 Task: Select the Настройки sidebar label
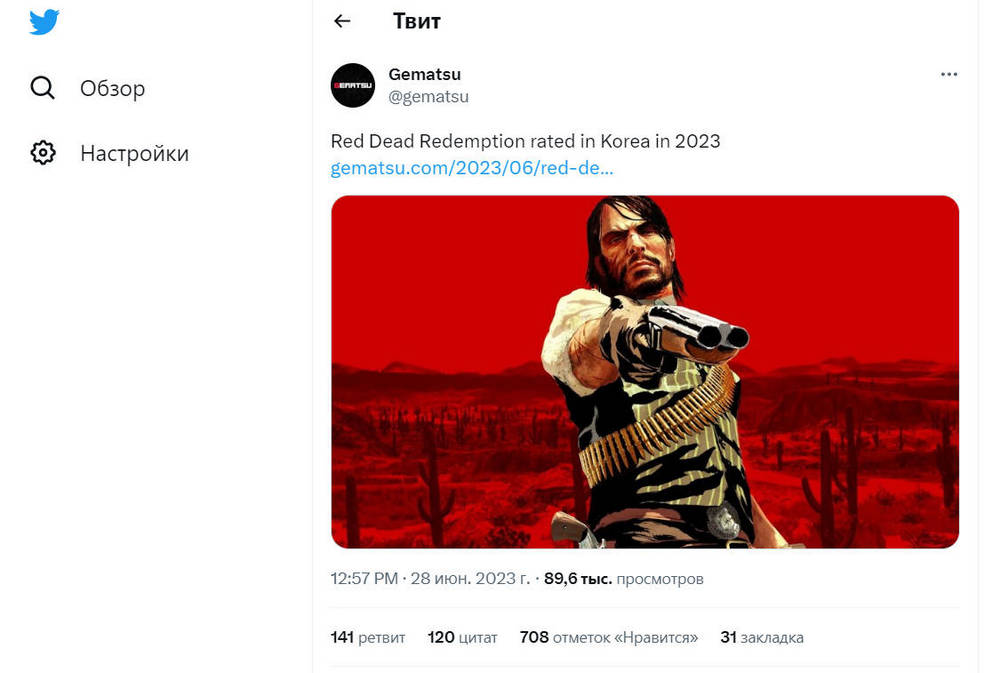[x=134, y=153]
